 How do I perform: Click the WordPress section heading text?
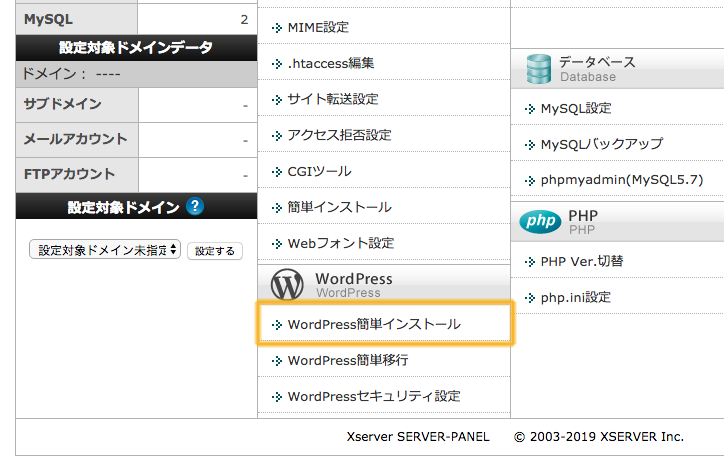click(x=354, y=279)
